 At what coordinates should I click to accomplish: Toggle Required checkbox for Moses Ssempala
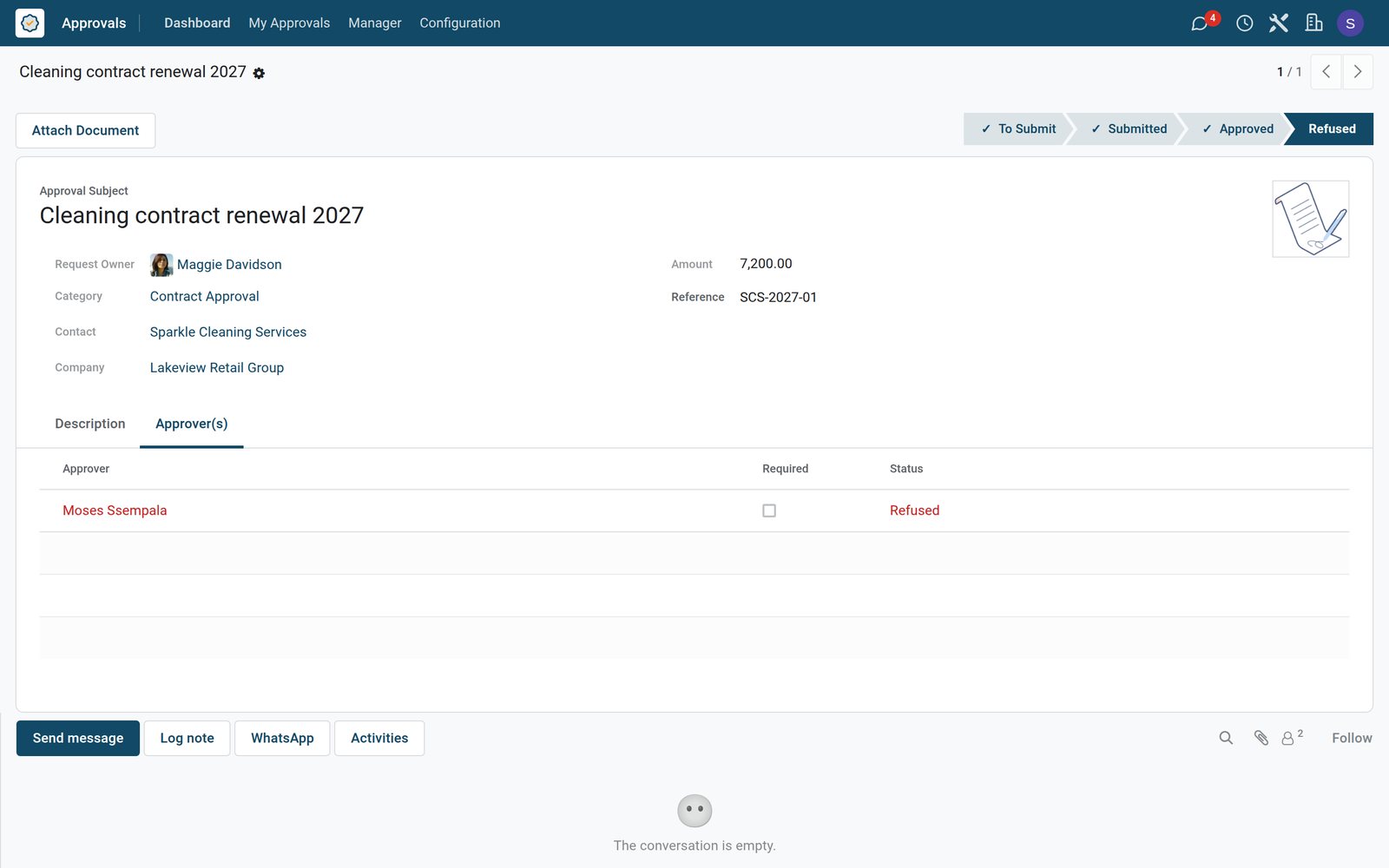tap(769, 510)
